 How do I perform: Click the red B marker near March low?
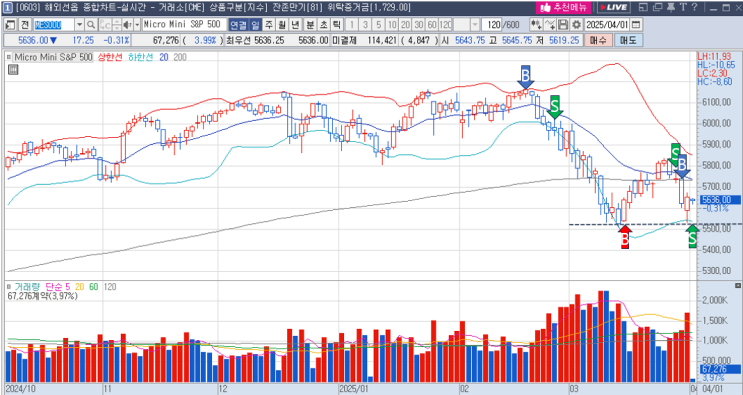coord(625,237)
